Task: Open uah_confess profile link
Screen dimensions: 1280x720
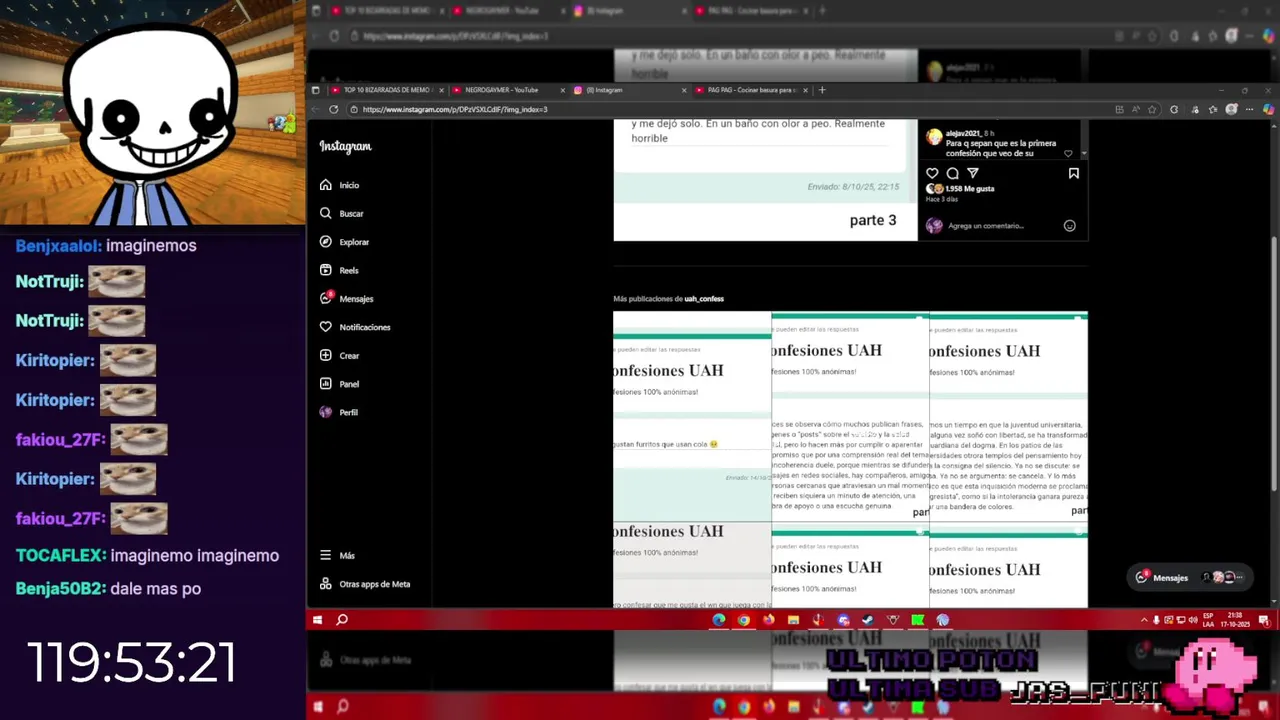Action: (704, 299)
